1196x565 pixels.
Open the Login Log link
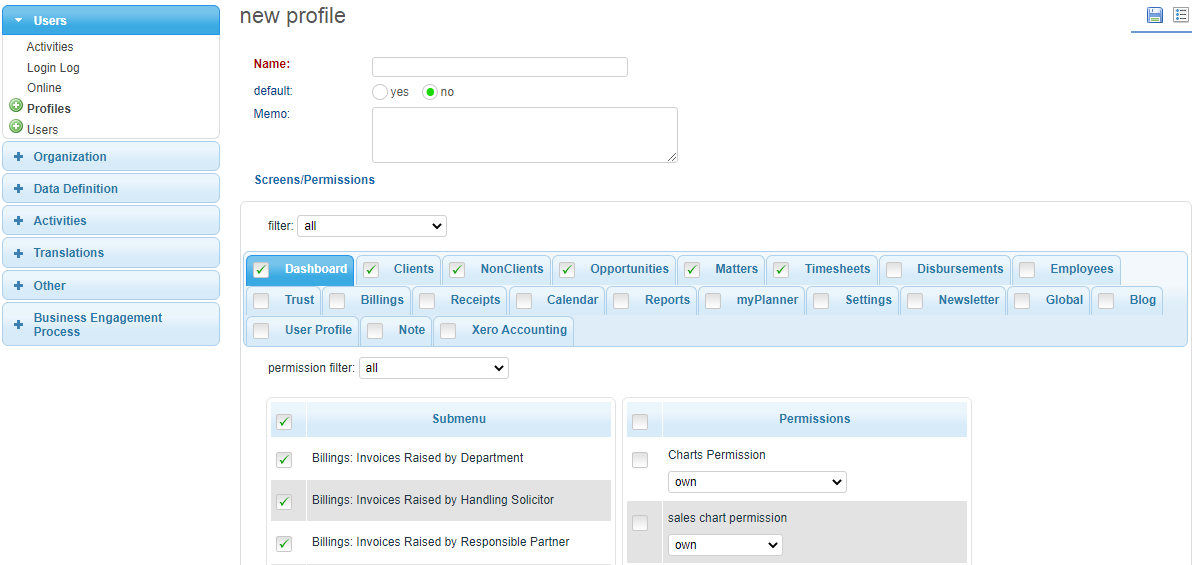(x=53, y=68)
